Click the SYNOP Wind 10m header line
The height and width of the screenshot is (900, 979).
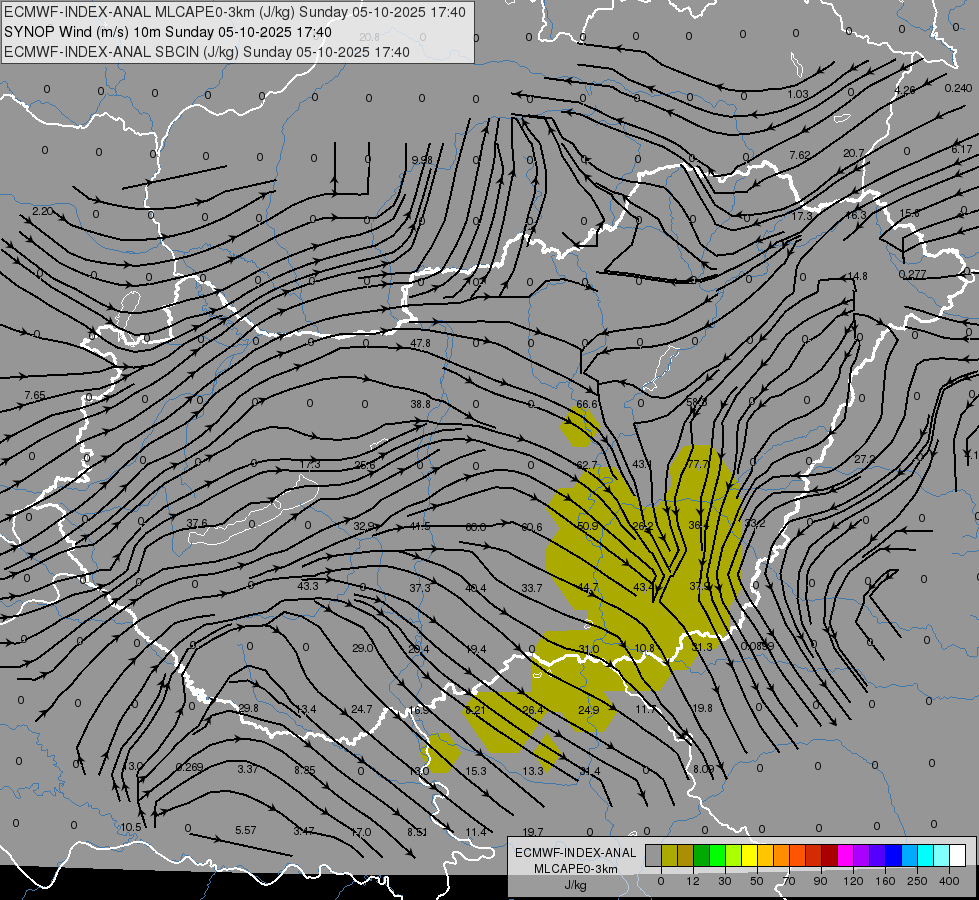tap(167, 32)
